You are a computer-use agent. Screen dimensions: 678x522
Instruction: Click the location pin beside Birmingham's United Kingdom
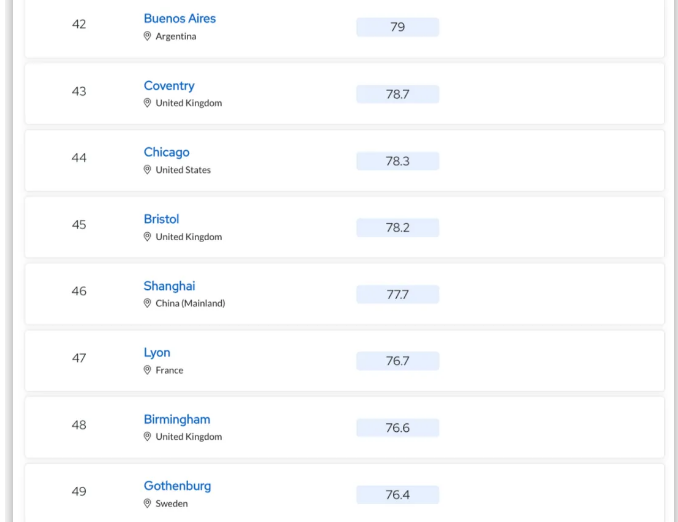click(147, 437)
